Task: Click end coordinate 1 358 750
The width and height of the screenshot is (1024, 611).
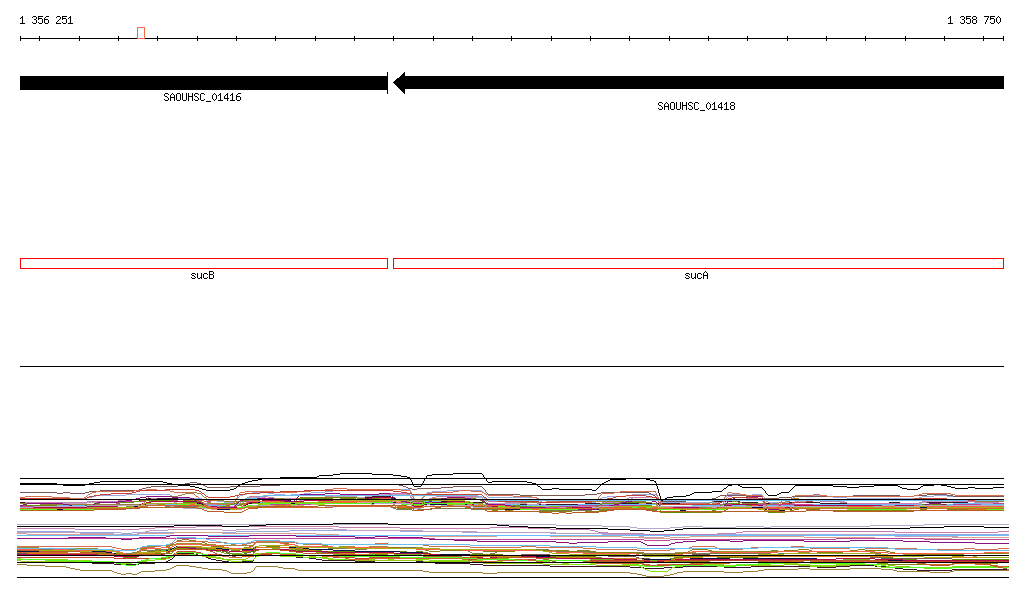Action: [974, 20]
